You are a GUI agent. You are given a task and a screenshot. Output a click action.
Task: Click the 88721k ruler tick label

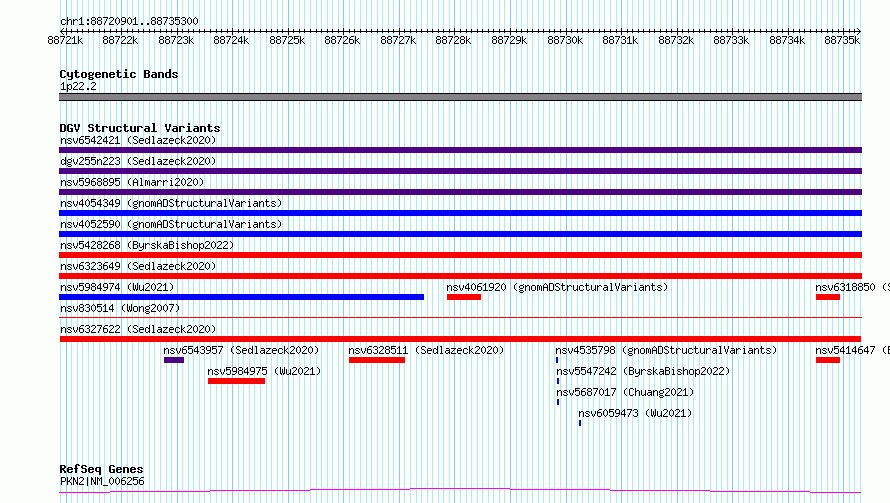65,40
